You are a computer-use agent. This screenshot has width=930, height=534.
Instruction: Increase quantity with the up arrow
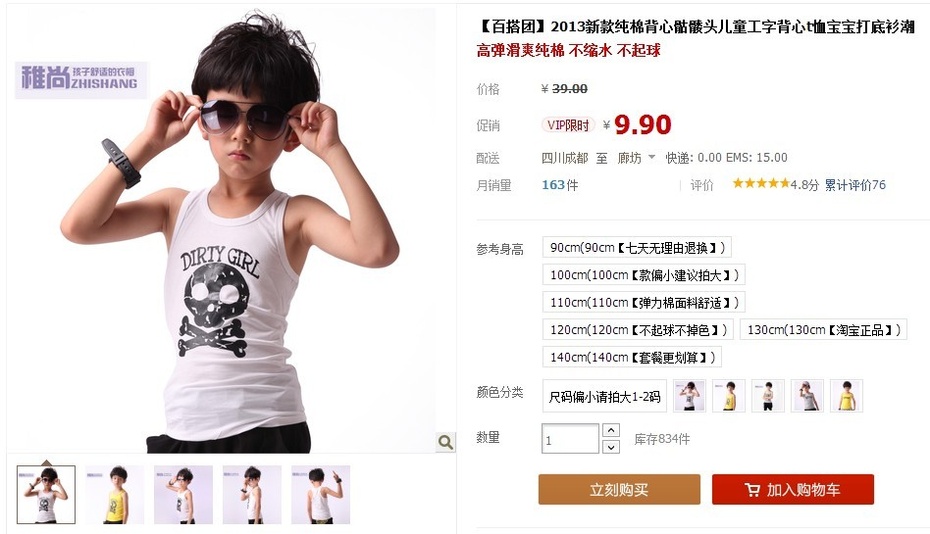pos(611,430)
